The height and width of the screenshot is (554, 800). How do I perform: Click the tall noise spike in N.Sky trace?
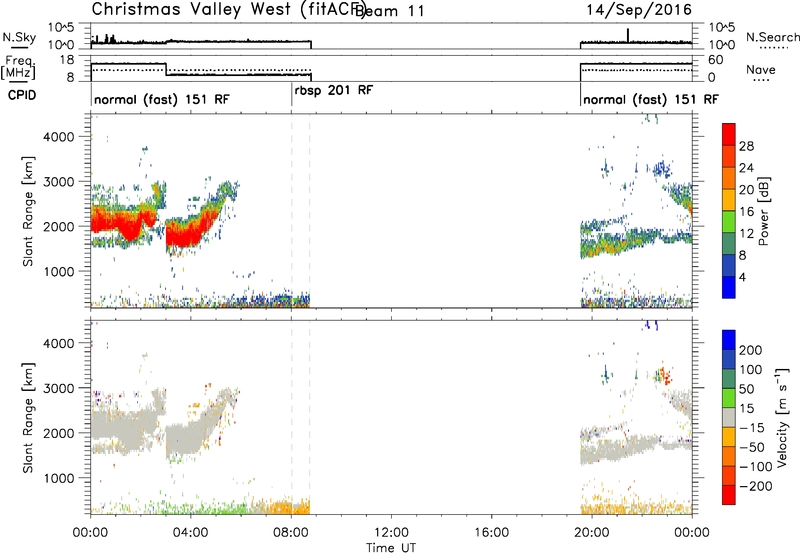point(628,35)
